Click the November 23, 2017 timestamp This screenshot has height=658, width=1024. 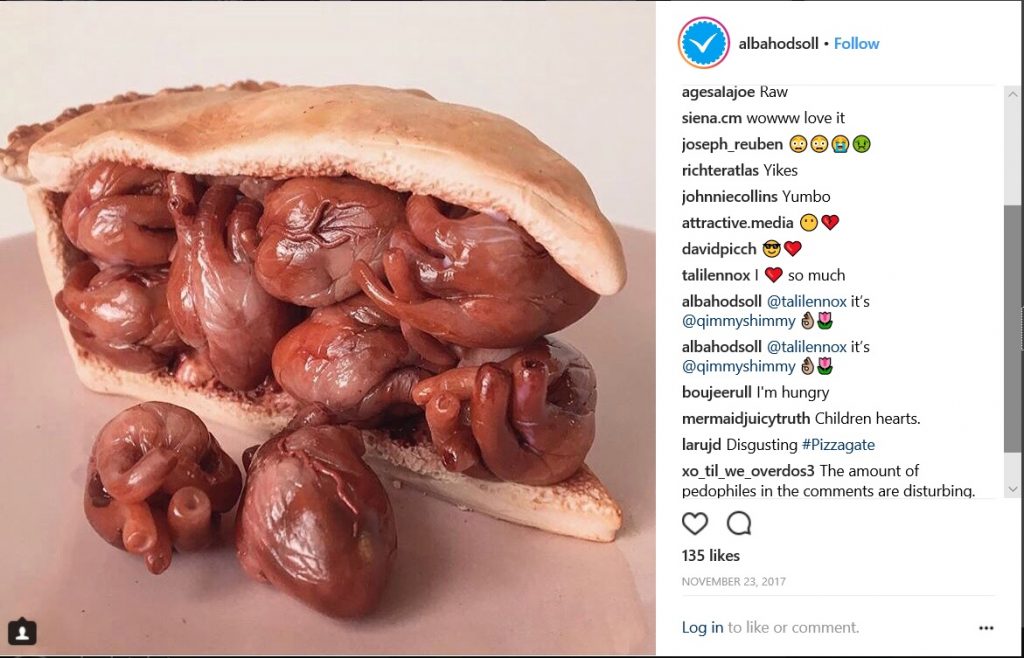(733, 582)
